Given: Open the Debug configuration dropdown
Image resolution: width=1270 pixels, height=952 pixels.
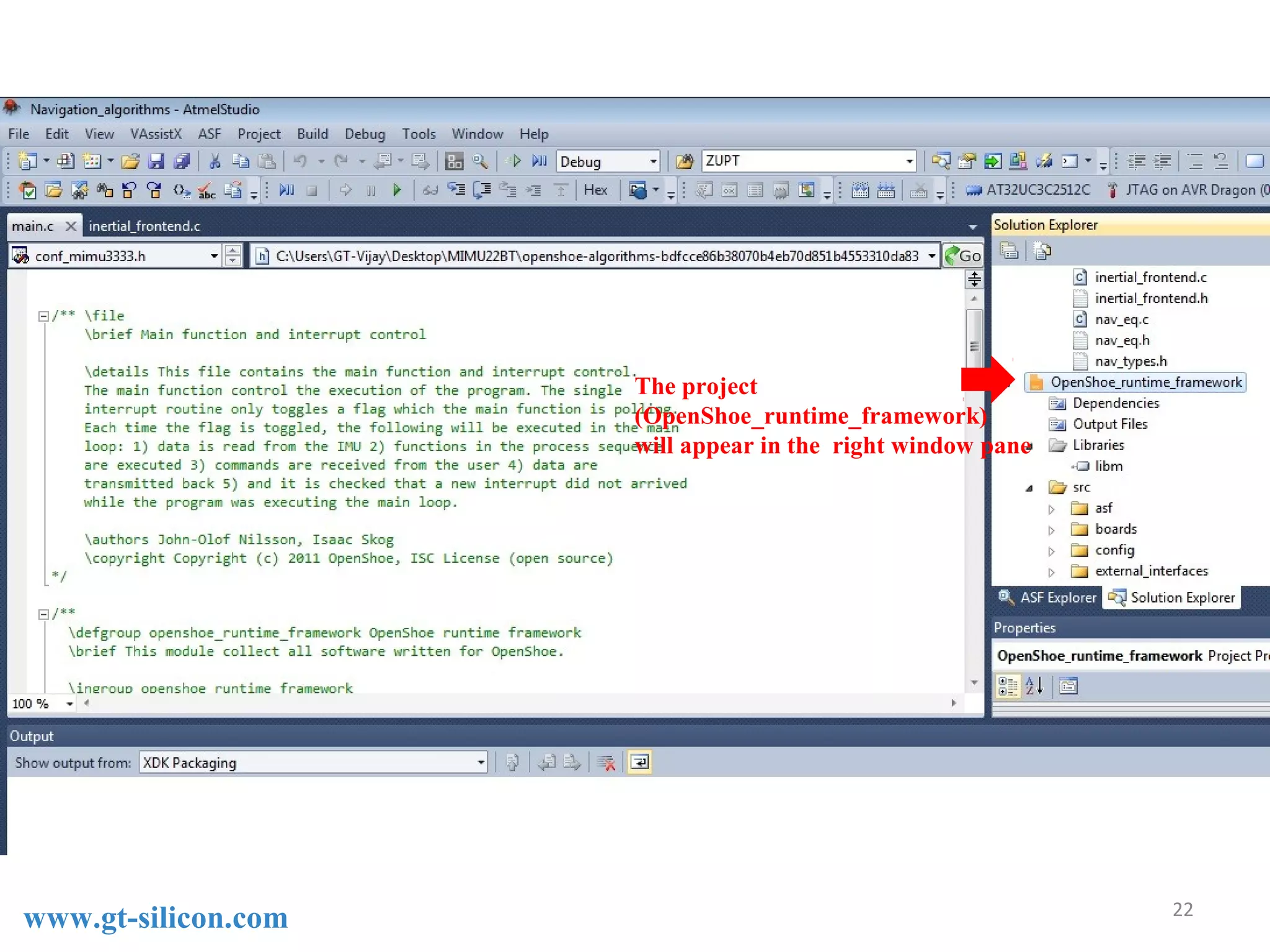Looking at the screenshot, I should point(652,162).
